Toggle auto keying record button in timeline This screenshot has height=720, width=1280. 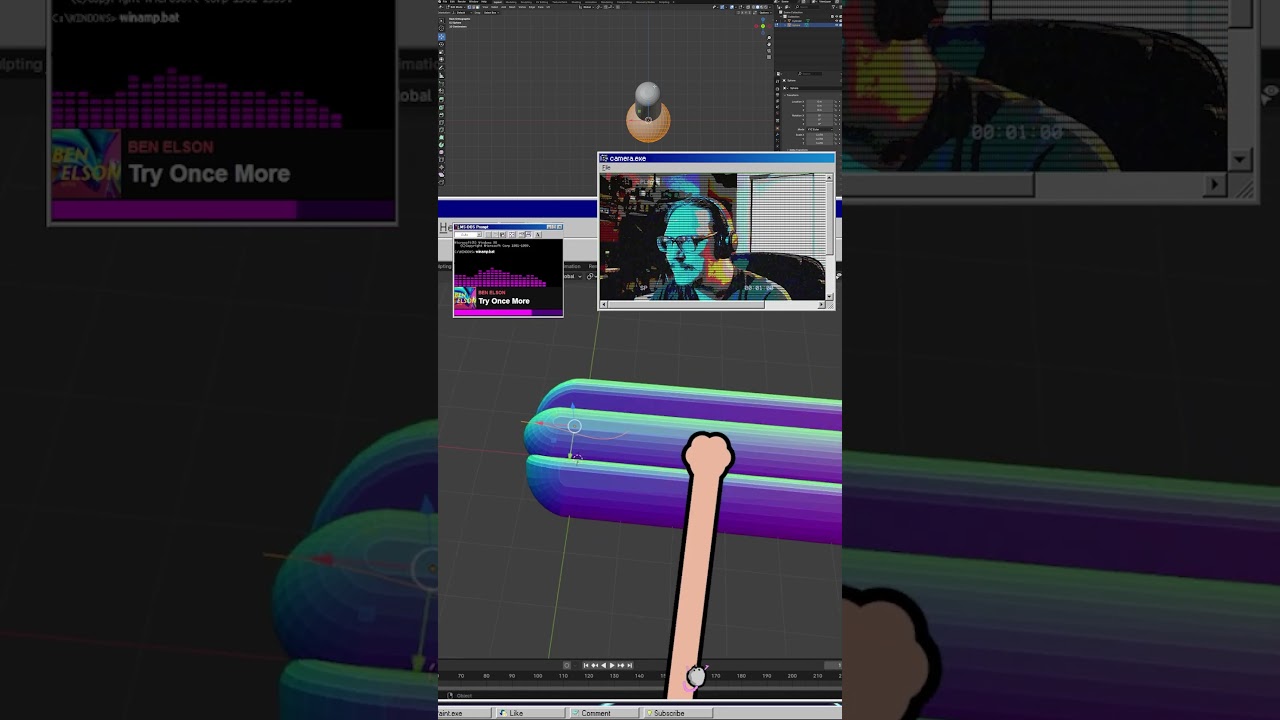click(x=566, y=665)
